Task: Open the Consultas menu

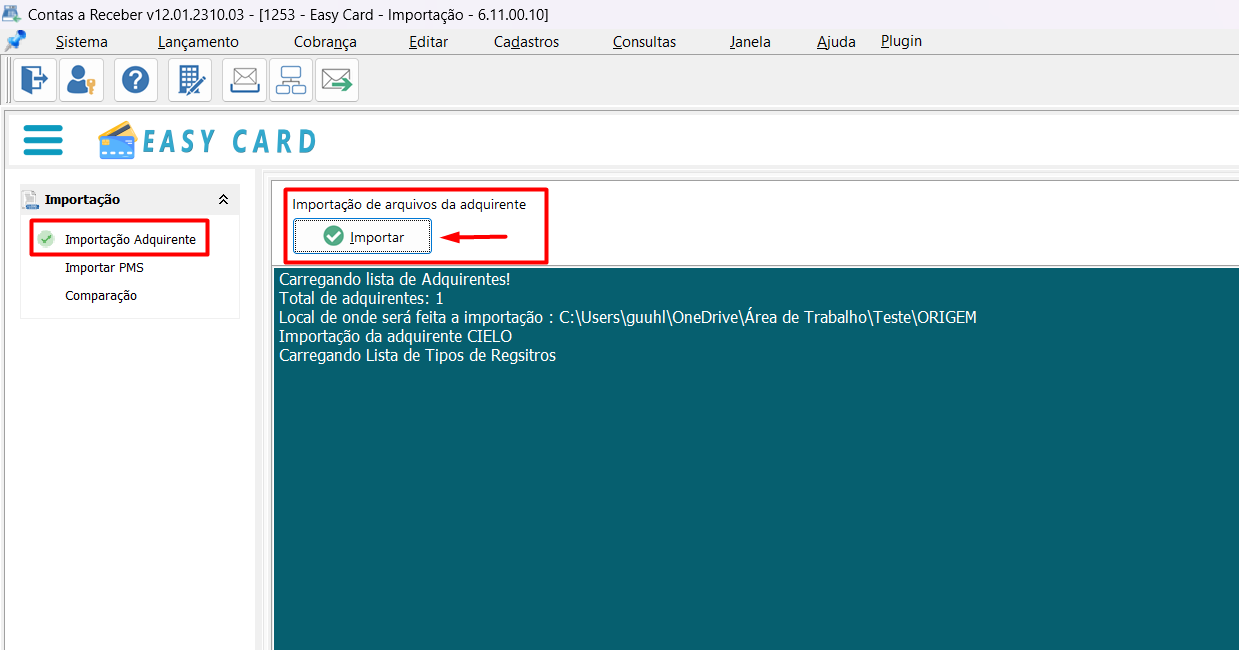Action: pyautogui.click(x=644, y=42)
